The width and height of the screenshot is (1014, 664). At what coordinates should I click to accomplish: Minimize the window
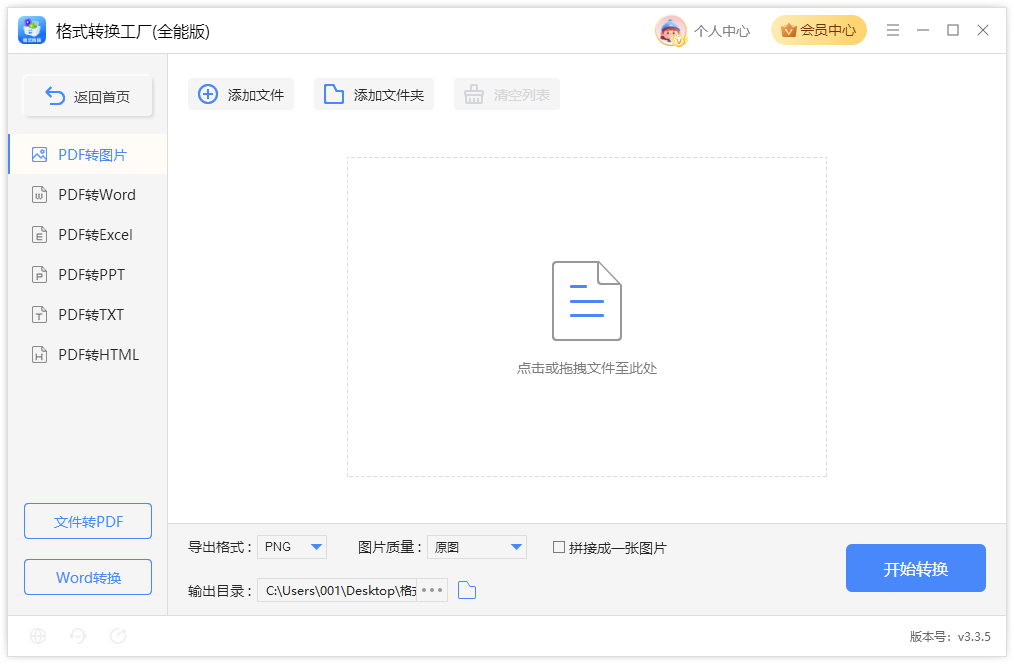click(923, 30)
